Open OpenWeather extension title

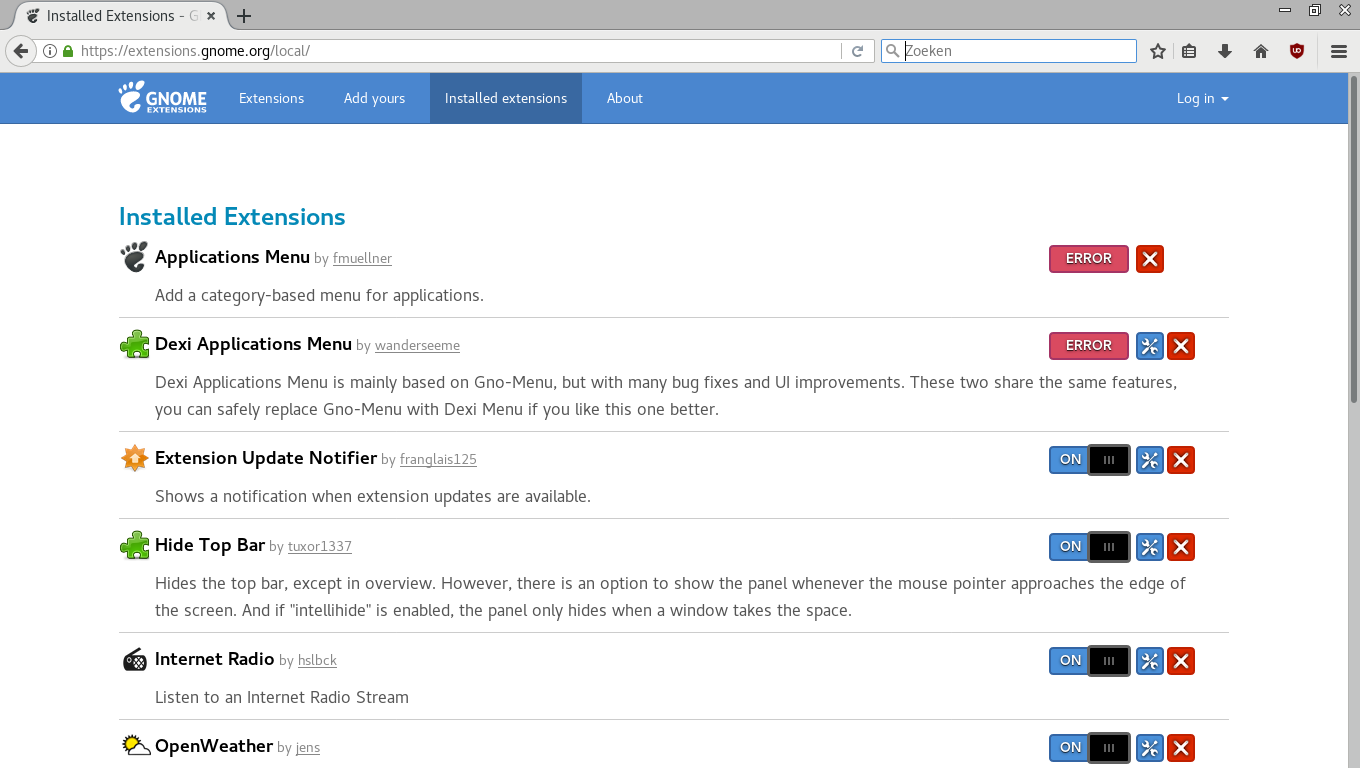[x=214, y=746]
